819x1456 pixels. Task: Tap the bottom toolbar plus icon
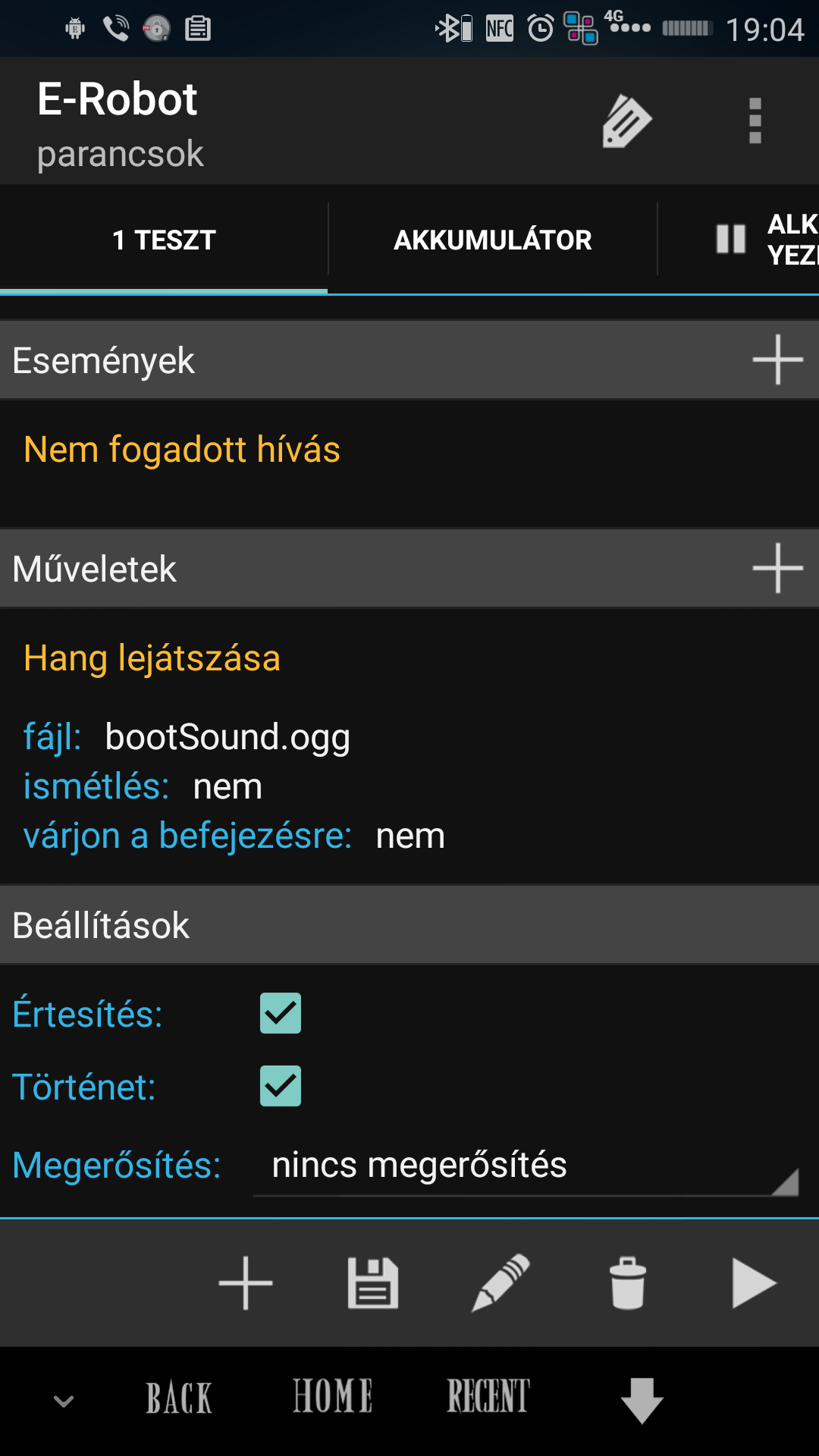click(245, 1283)
